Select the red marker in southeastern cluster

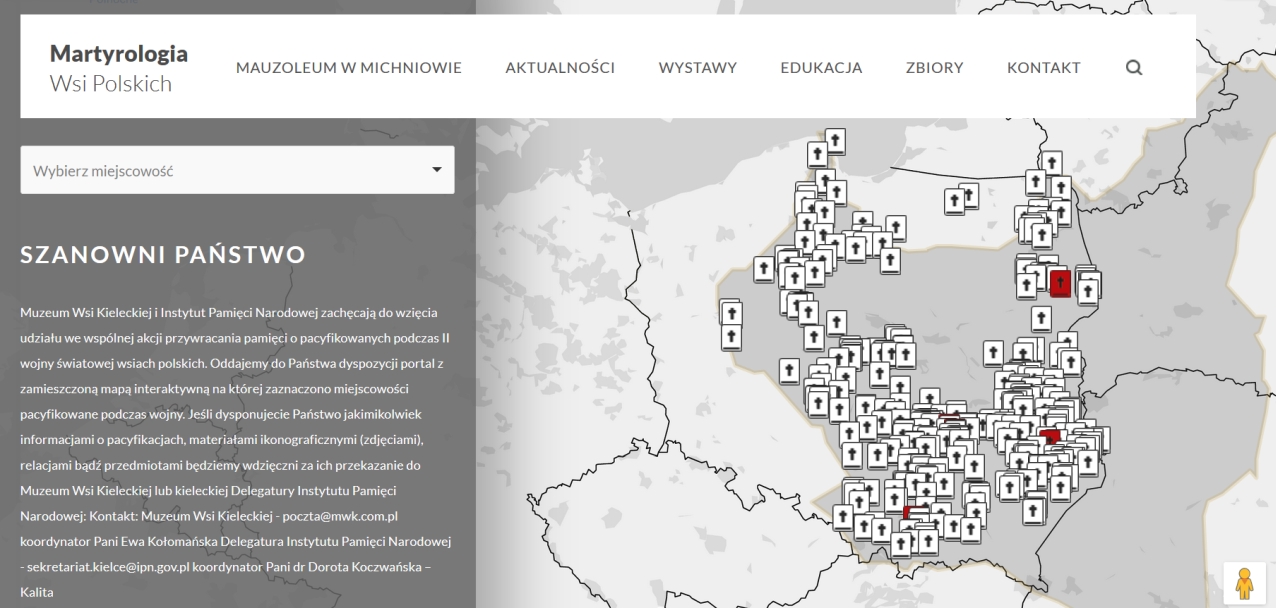tap(1049, 437)
